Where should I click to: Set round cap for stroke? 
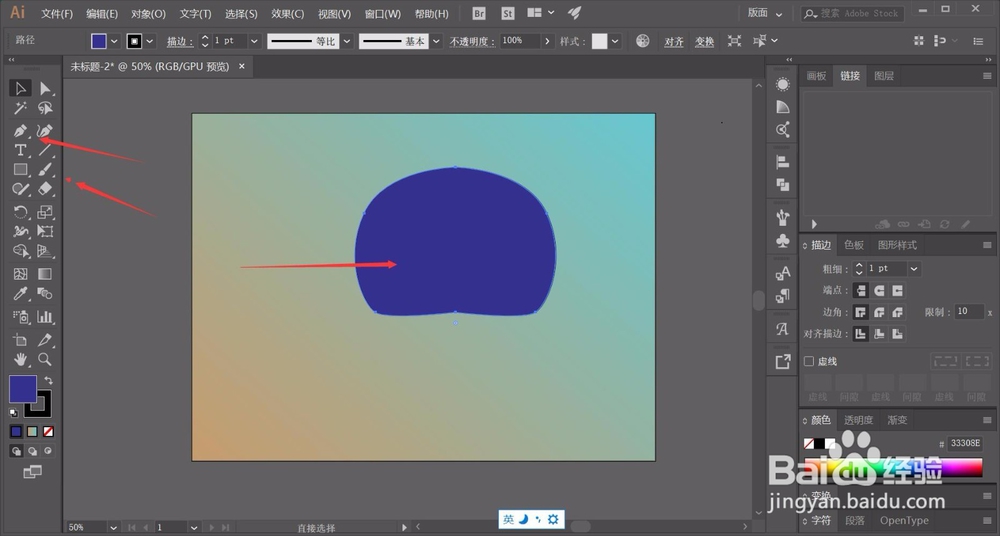[x=879, y=290]
